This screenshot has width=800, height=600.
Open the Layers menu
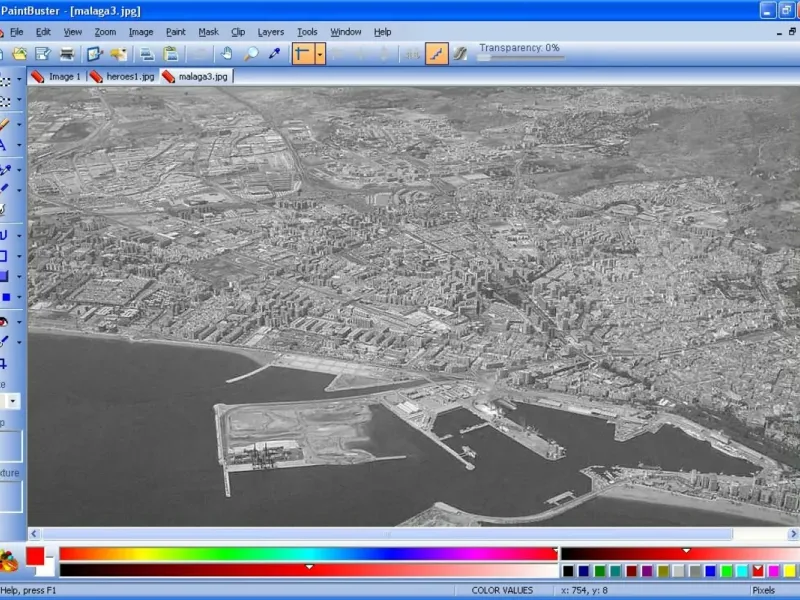[271, 32]
